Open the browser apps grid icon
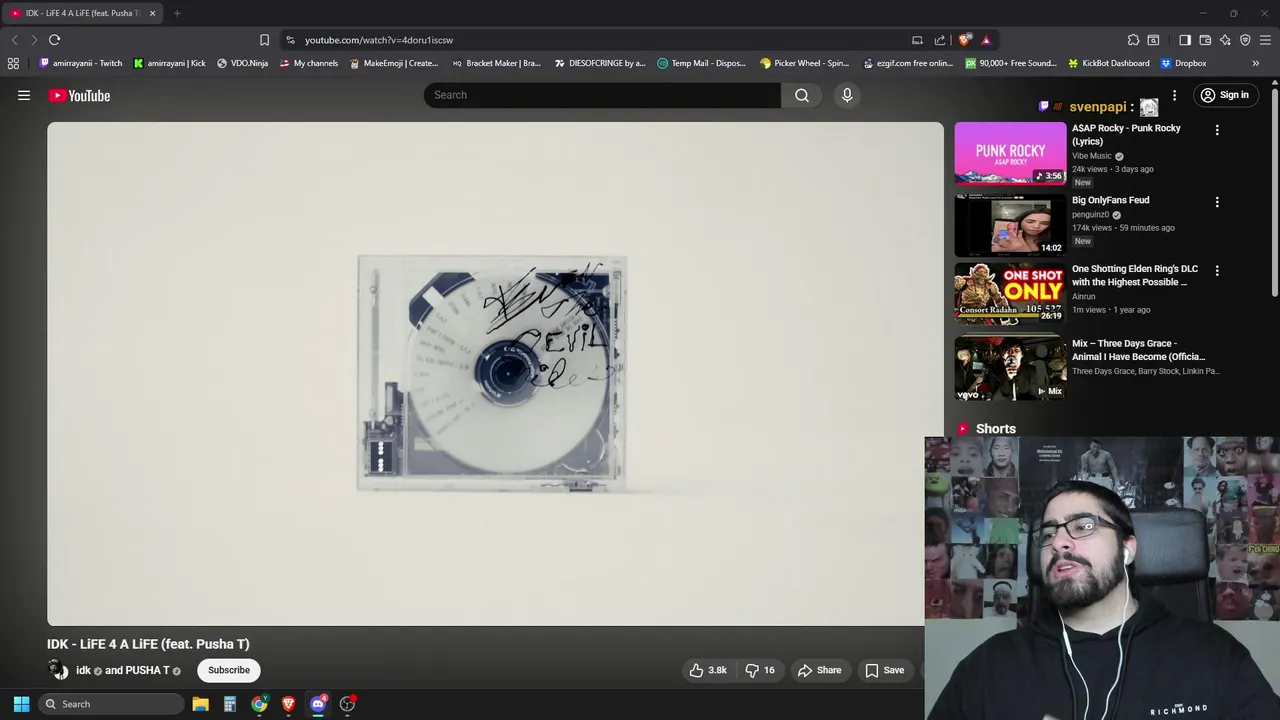 point(13,63)
